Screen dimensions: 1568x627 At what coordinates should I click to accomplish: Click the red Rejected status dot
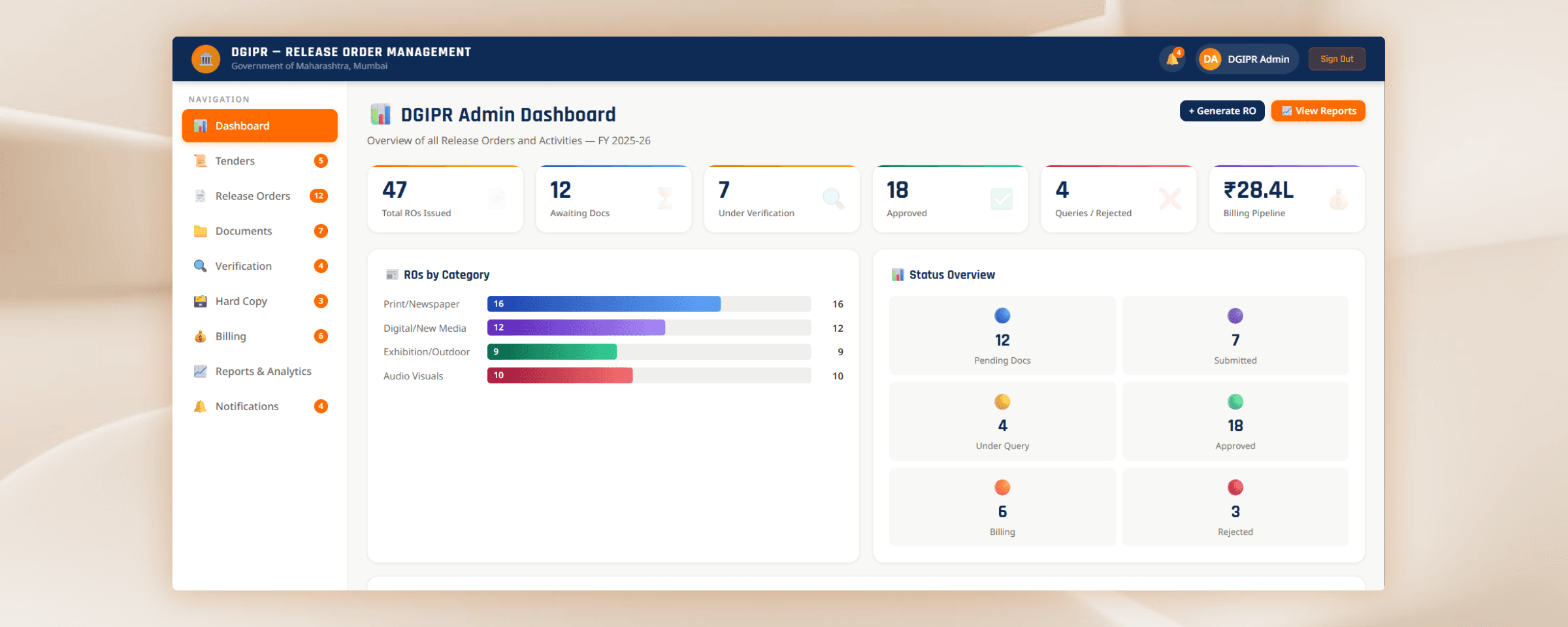[x=1235, y=487]
